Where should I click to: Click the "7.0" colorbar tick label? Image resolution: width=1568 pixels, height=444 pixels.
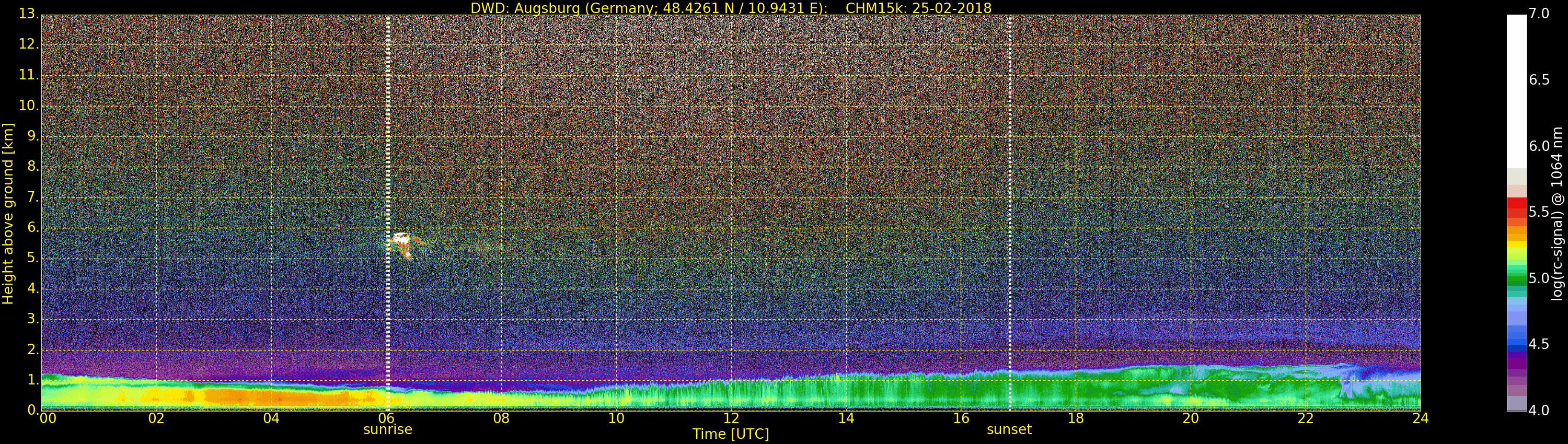pos(1539,14)
